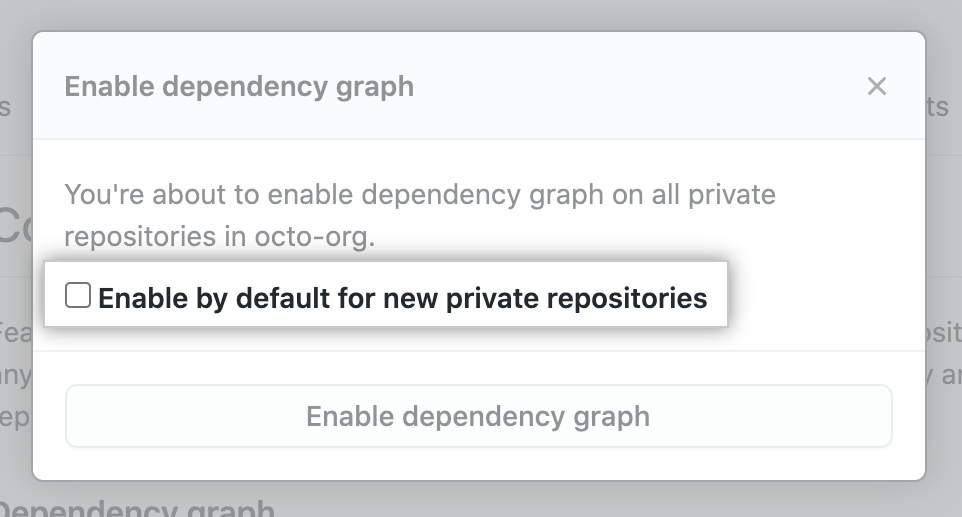Screen dimensions: 962x517
Task: Click the blank dialog area right of the checkbox row
Action: 820,298
